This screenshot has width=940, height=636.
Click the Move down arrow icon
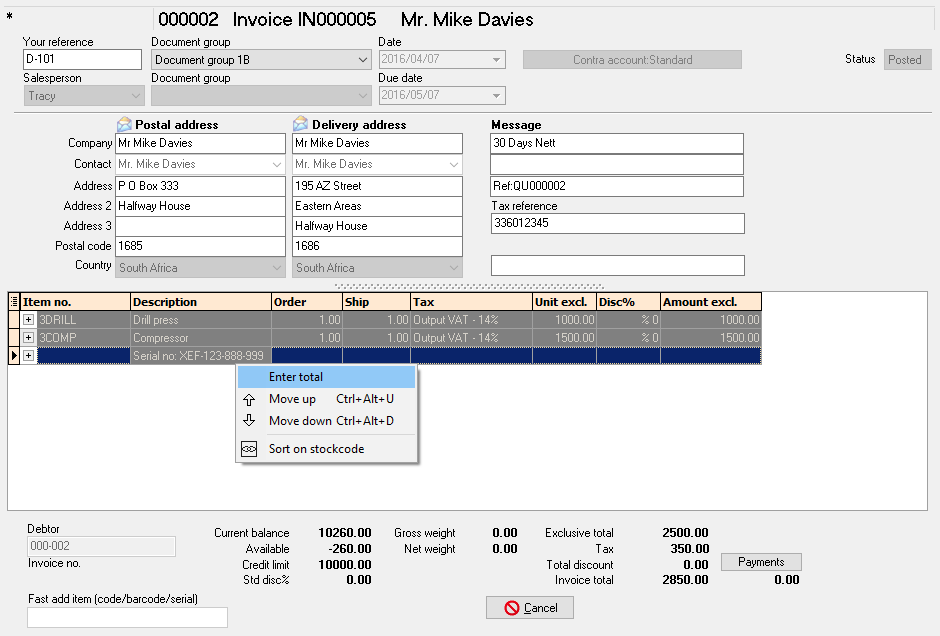pyautogui.click(x=250, y=421)
